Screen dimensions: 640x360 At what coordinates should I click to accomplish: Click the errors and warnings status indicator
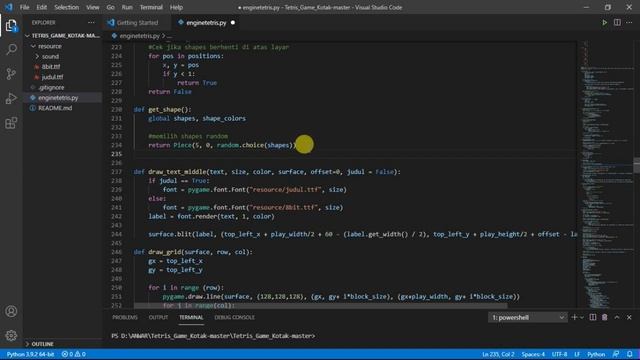tap(73, 354)
